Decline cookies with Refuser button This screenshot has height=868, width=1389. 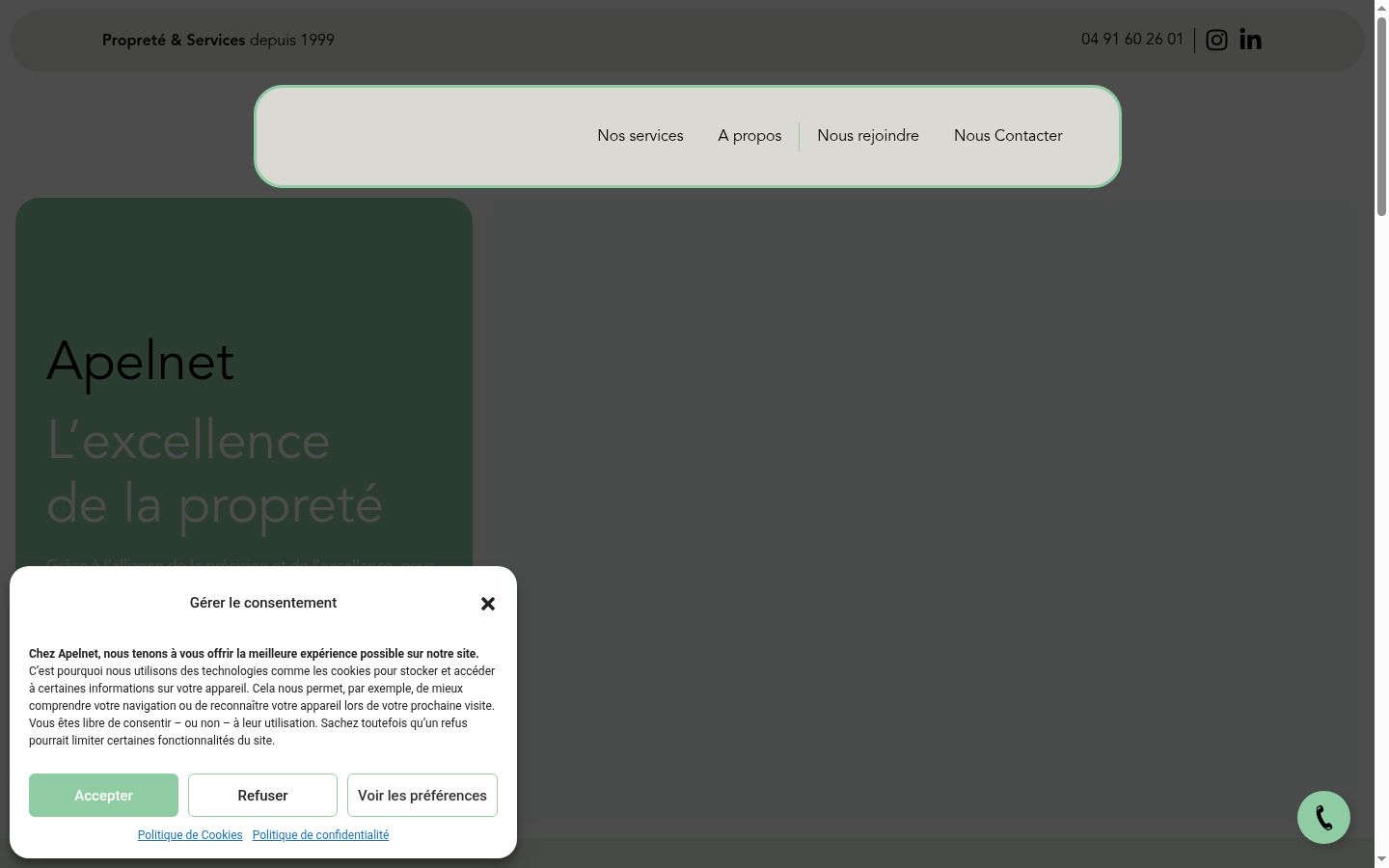pyautogui.click(x=262, y=796)
